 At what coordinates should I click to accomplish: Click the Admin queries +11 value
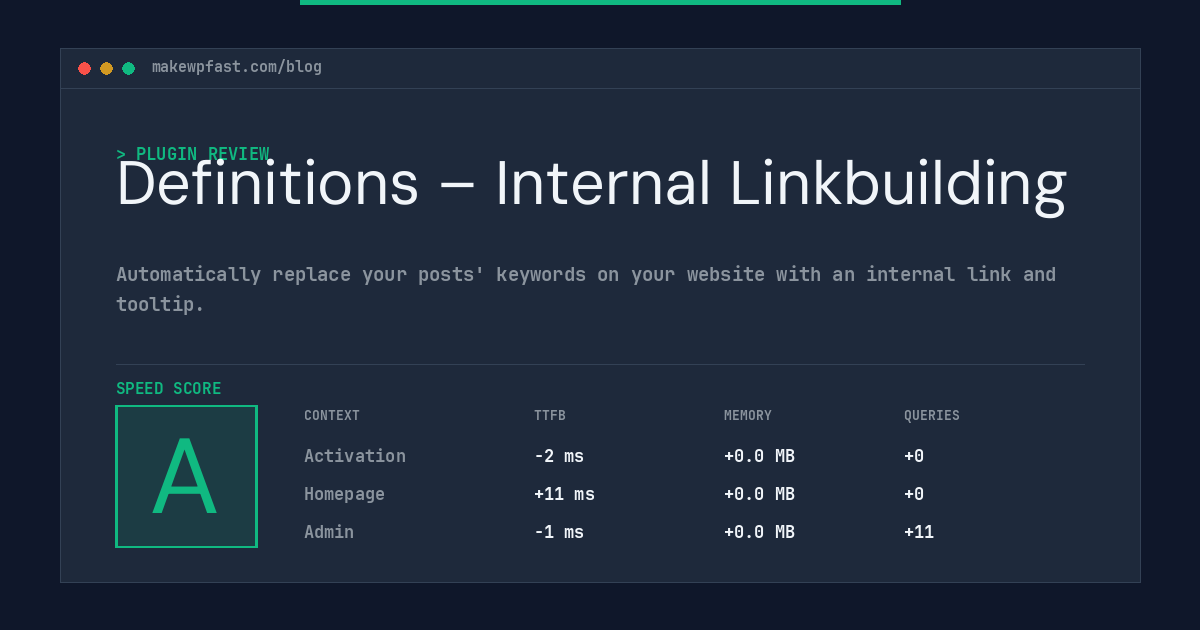919,532
